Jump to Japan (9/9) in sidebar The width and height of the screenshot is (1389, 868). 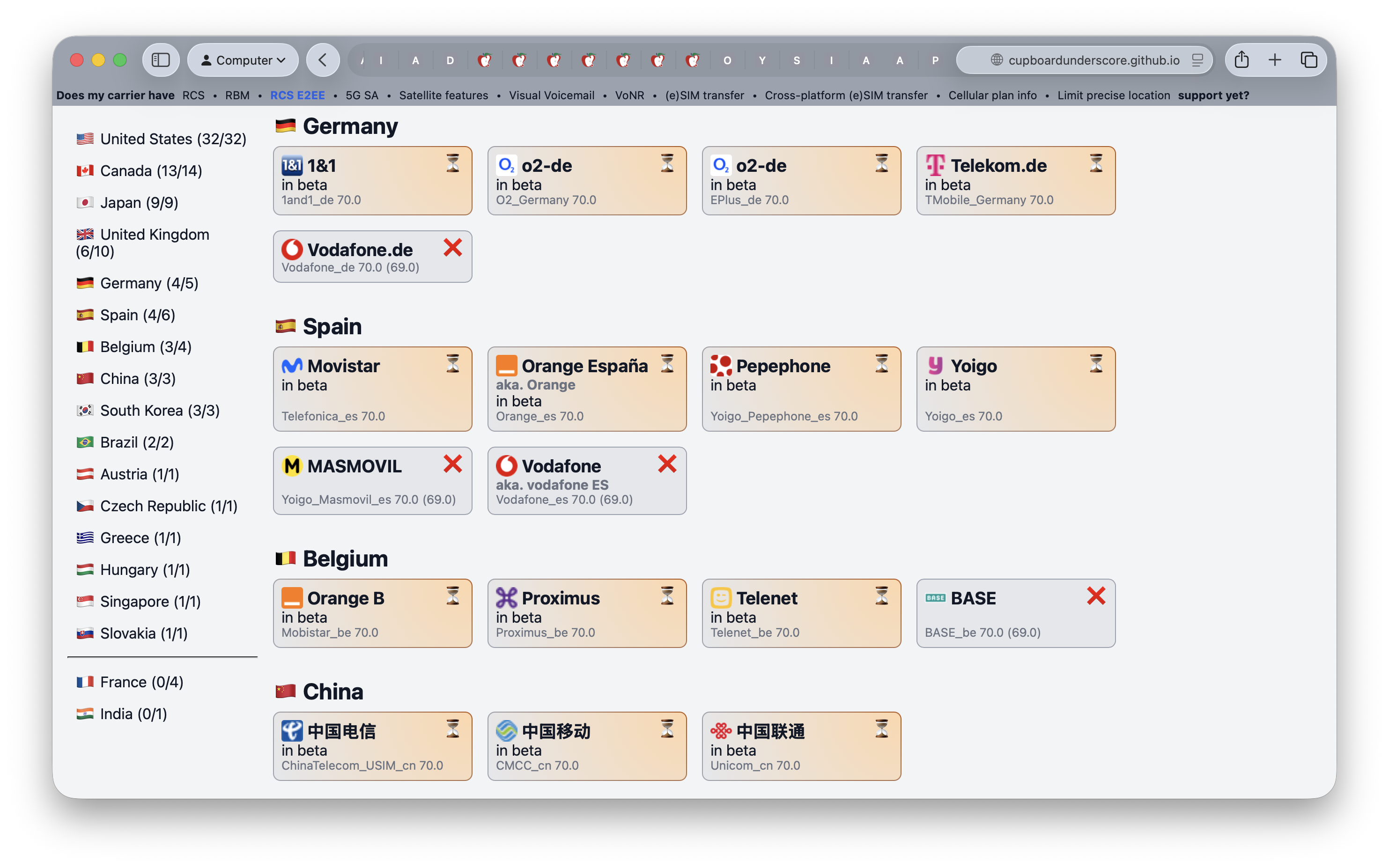coord(127,203)
